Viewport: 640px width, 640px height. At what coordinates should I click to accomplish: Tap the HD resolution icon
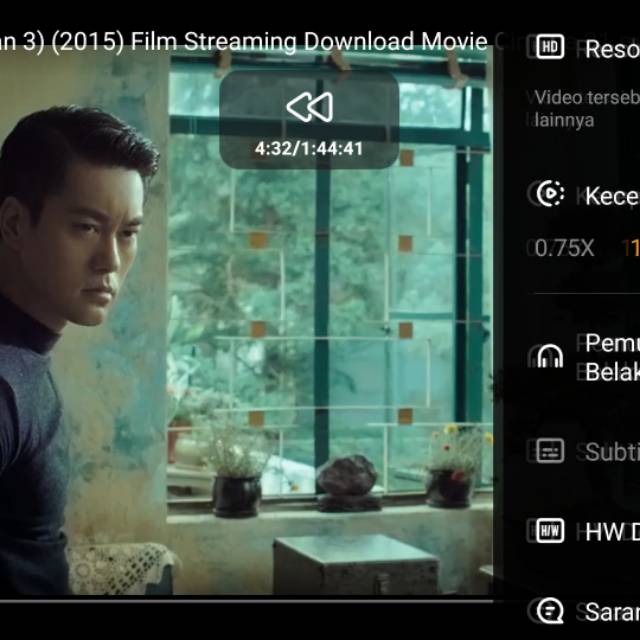click(550, 47)
